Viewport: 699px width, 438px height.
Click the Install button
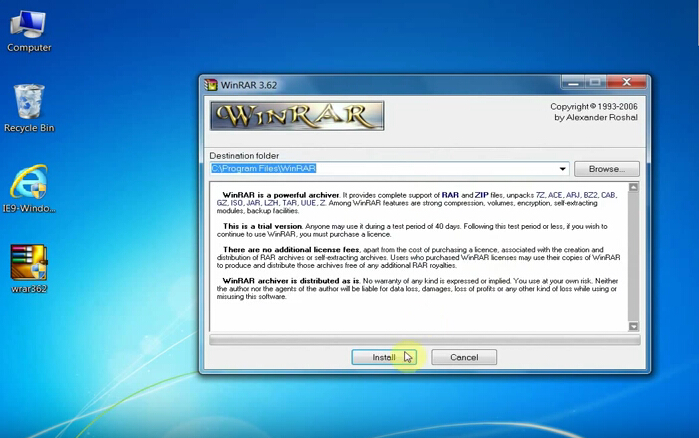[x=384, y=357]
